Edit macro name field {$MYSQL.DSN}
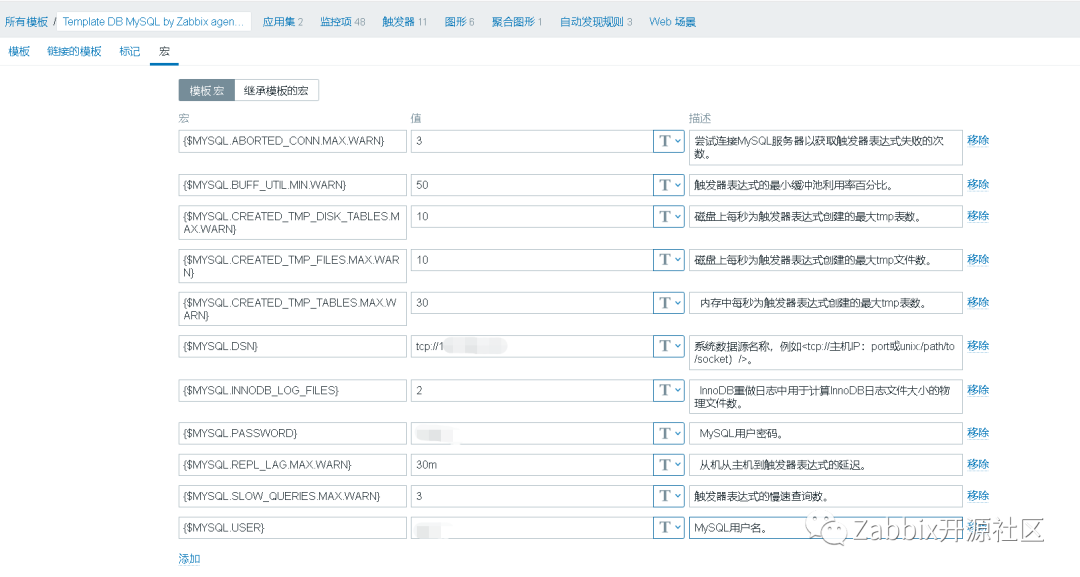This screenshot has height=577, width=1080. pos(292,346)
